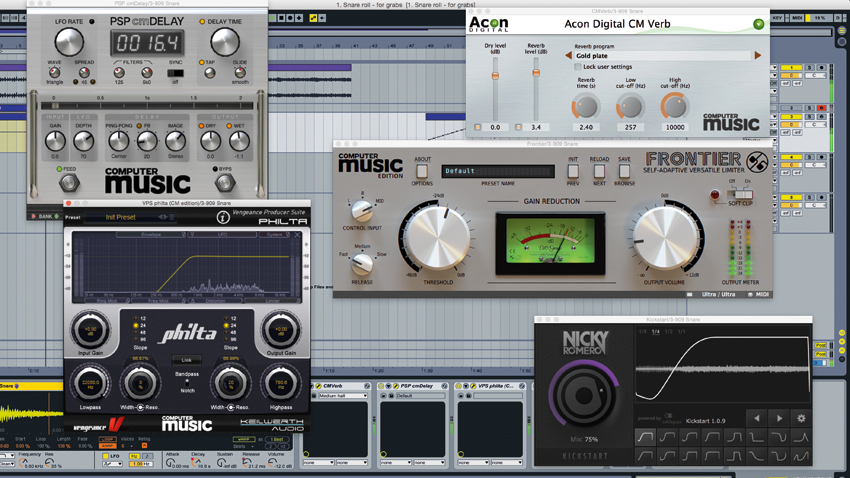Fold the CMVerb device with its triangle
This screenshot has height=478, width=850.
pyautogui.click(x=311, y=386)
